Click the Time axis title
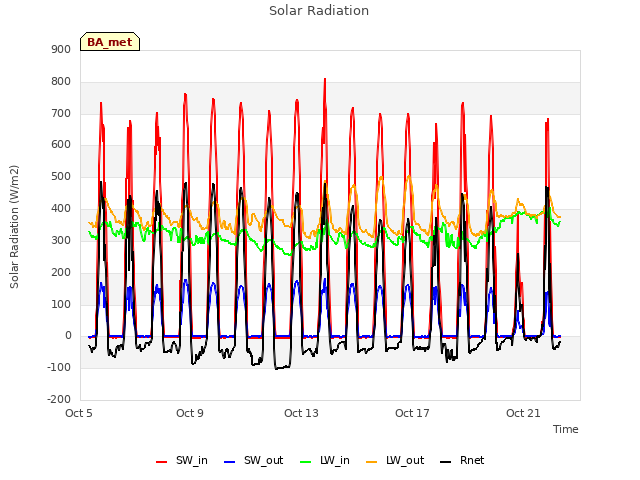 [x=566, y=429]
